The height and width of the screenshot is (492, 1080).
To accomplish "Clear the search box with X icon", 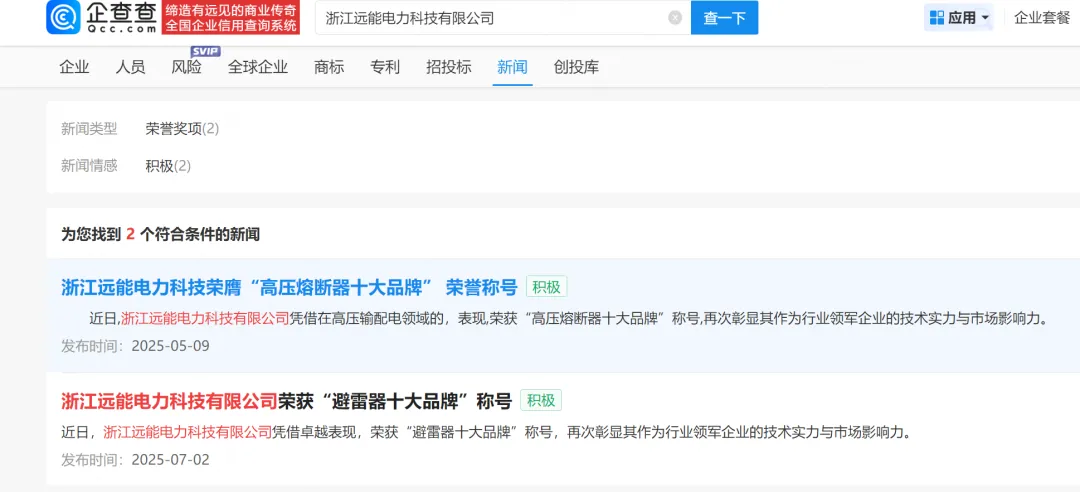I will pos(675,18).
